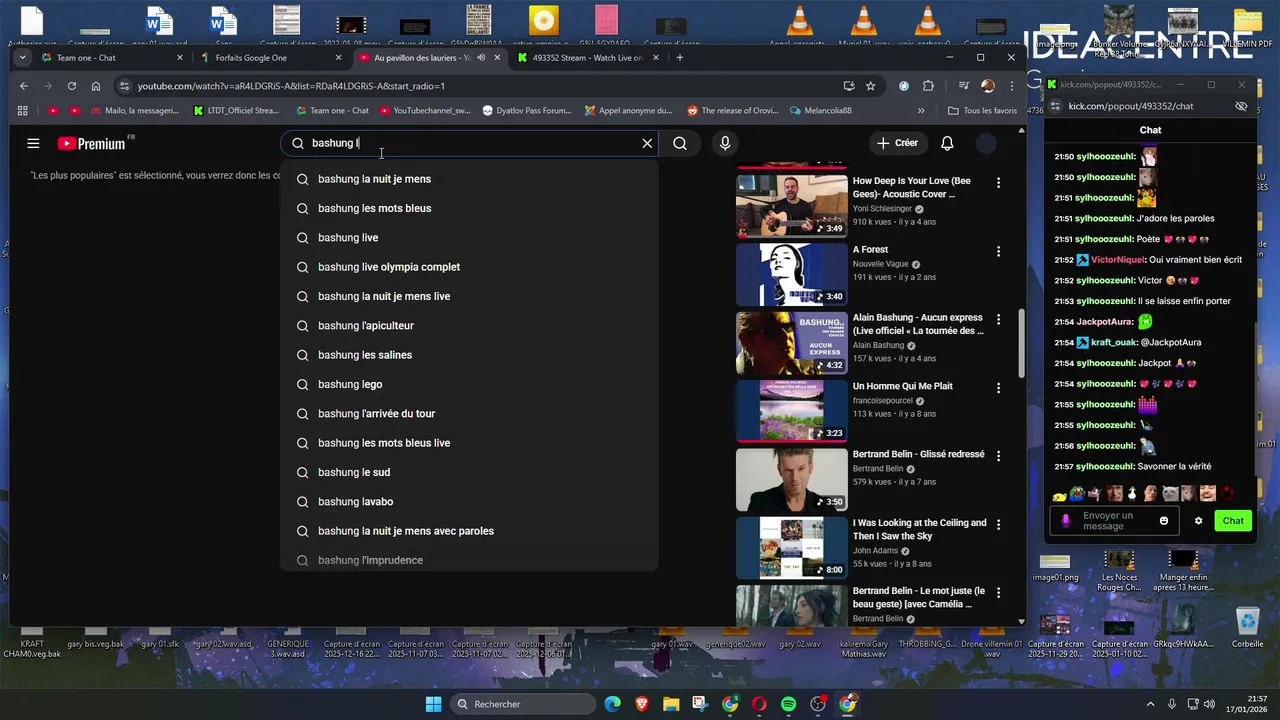This screenshot has height=720, width=1280.
Task: Bookmark this page with the star
Action: (870, 86)
